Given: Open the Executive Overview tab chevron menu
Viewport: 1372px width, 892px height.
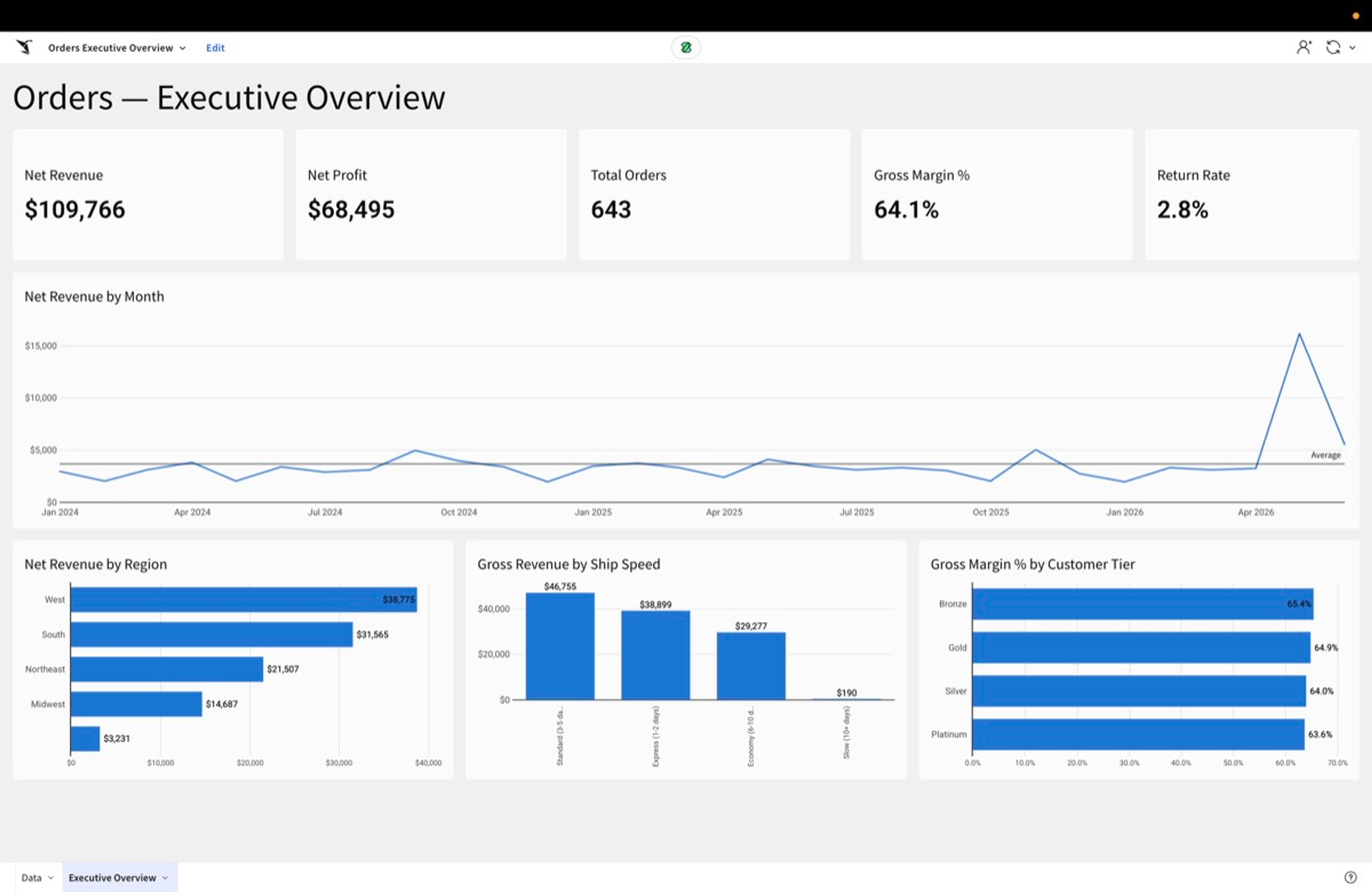Looking at the screenshot, I should [x=165, y=878].
